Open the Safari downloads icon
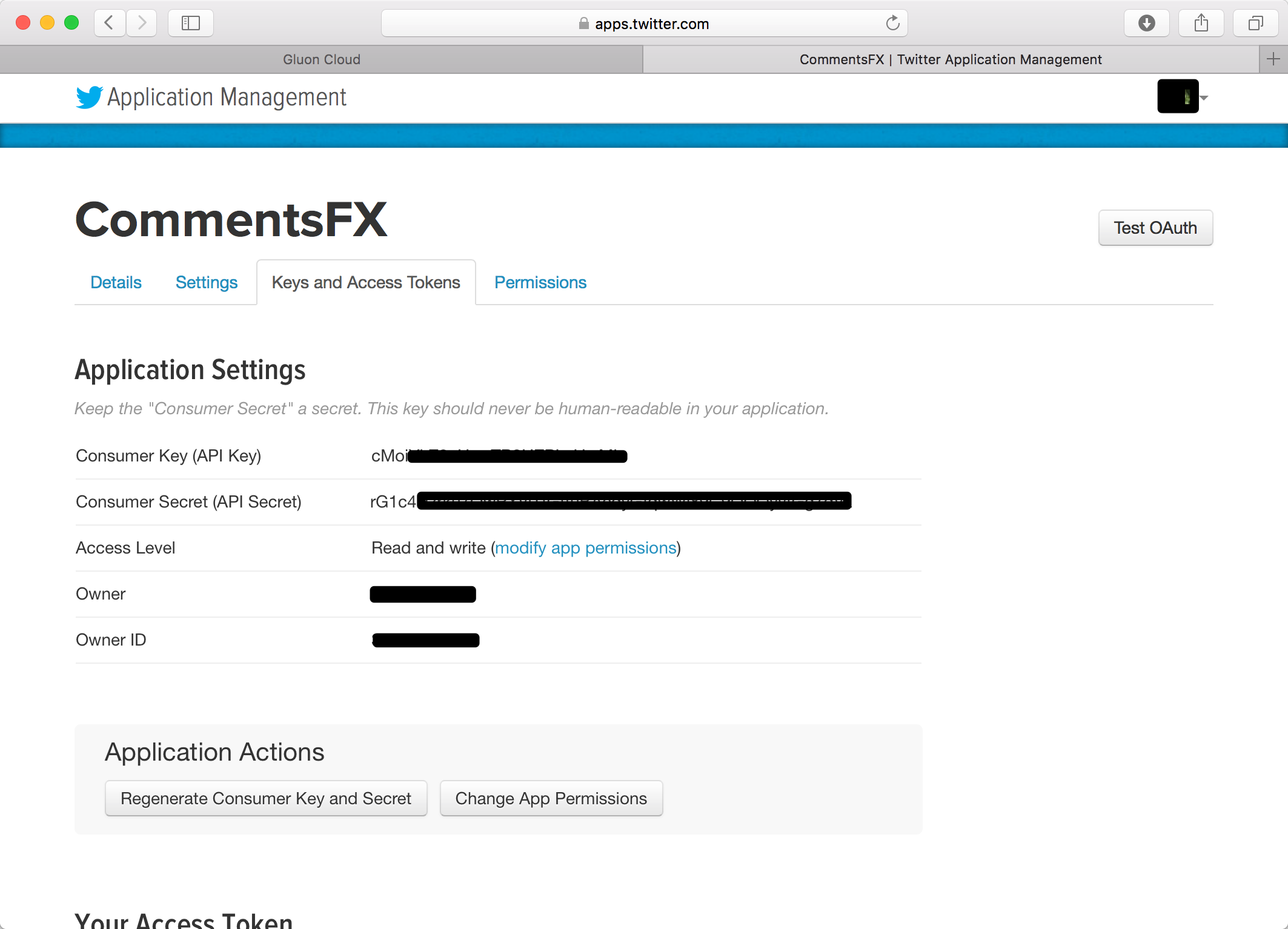Viewport: 1288px width, 929px height. [1146, 23]
